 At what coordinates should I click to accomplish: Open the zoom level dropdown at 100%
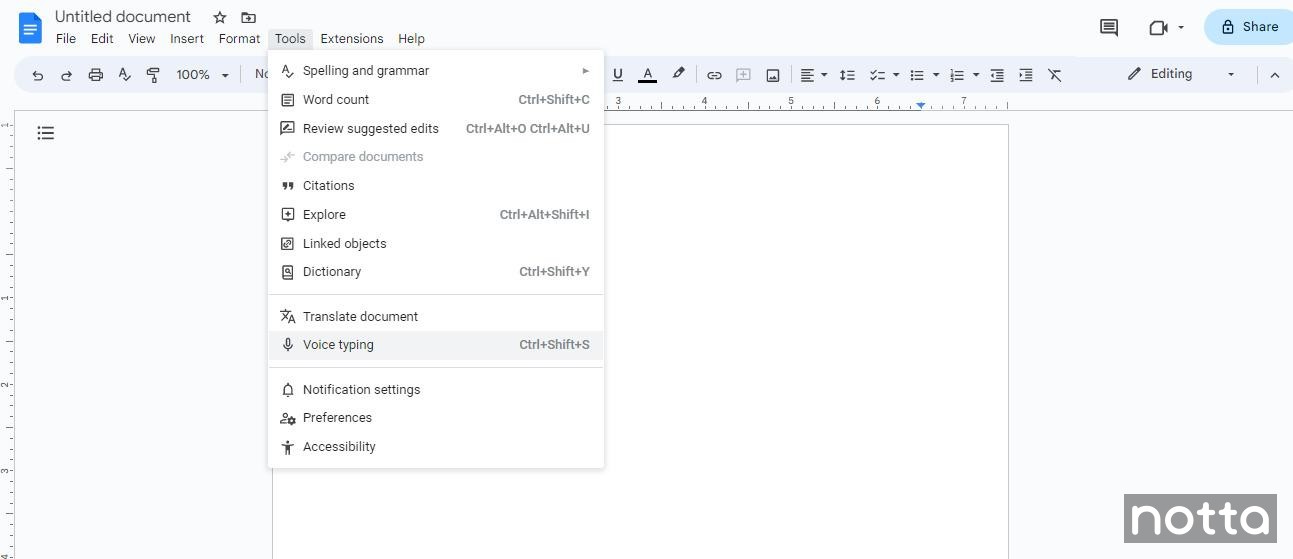coord(202,75)
